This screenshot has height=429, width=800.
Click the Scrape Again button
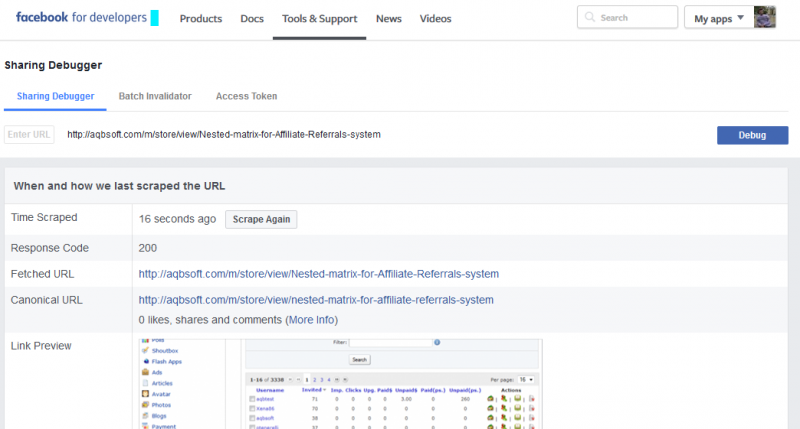(261, 219)
